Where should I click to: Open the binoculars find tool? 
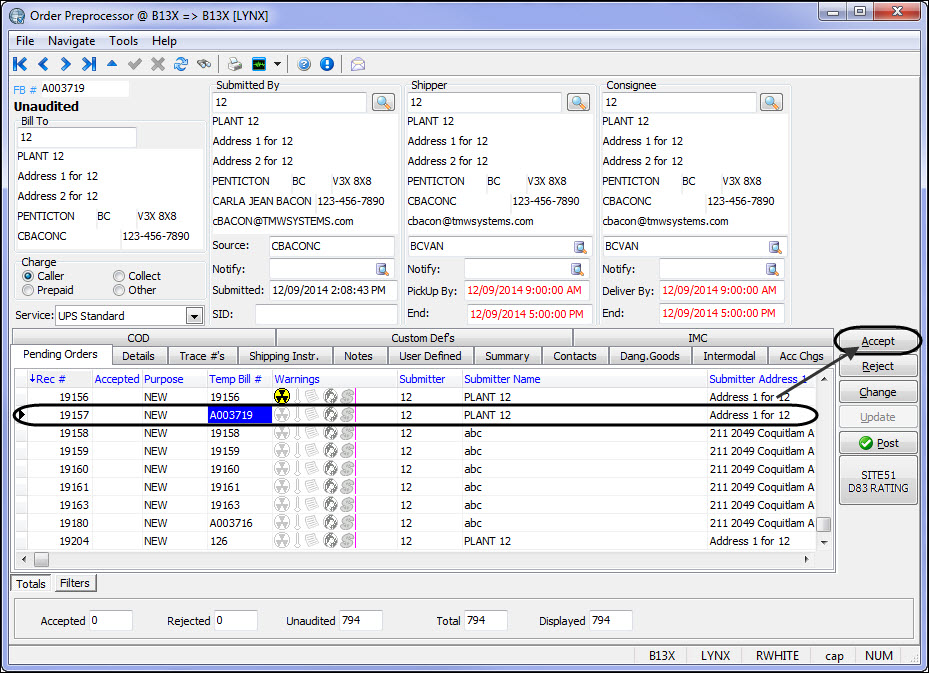tap(204, 64)
